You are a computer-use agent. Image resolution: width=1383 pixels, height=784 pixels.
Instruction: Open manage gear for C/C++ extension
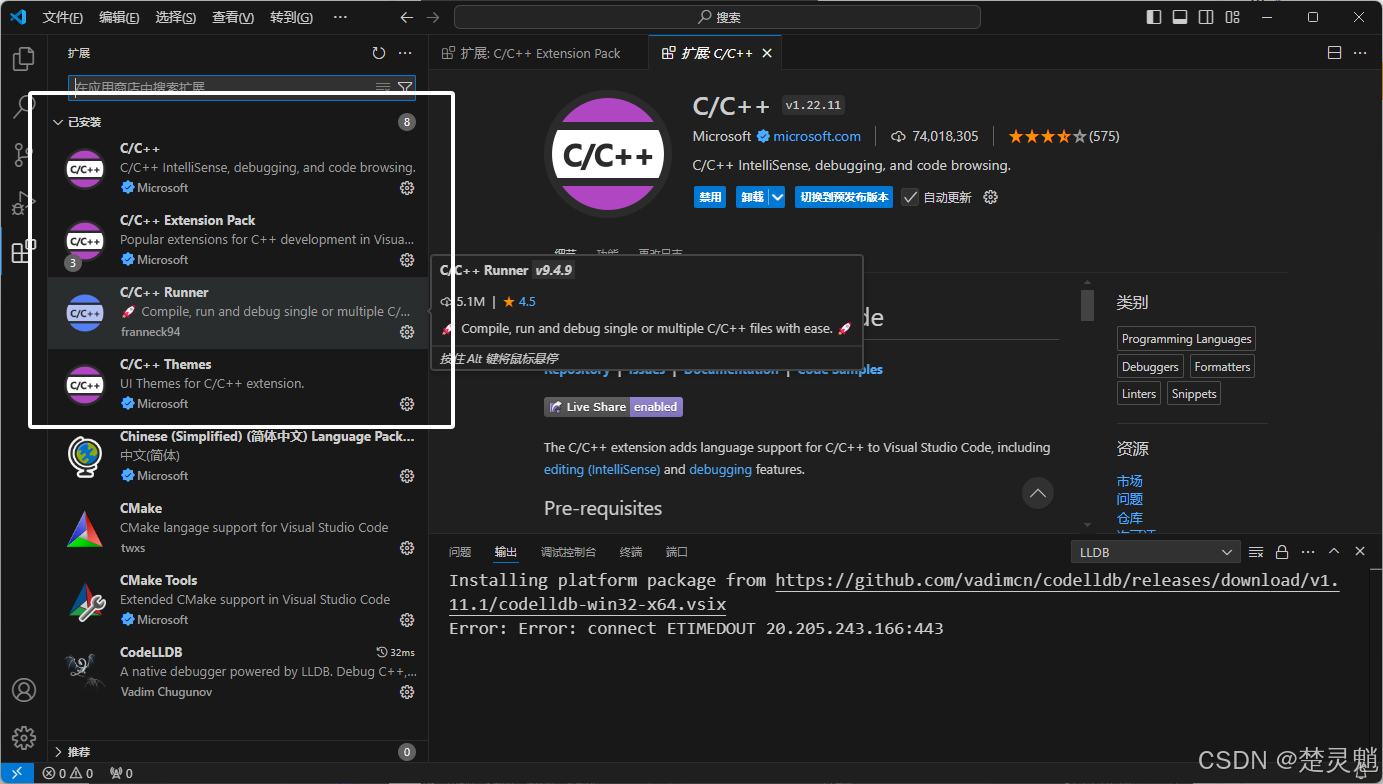[x=407, y=188]
